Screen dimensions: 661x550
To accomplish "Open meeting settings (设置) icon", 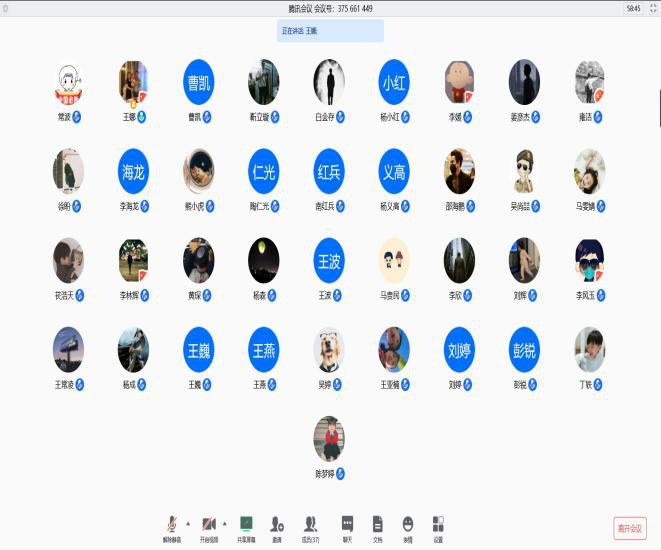I will point(438,526).
